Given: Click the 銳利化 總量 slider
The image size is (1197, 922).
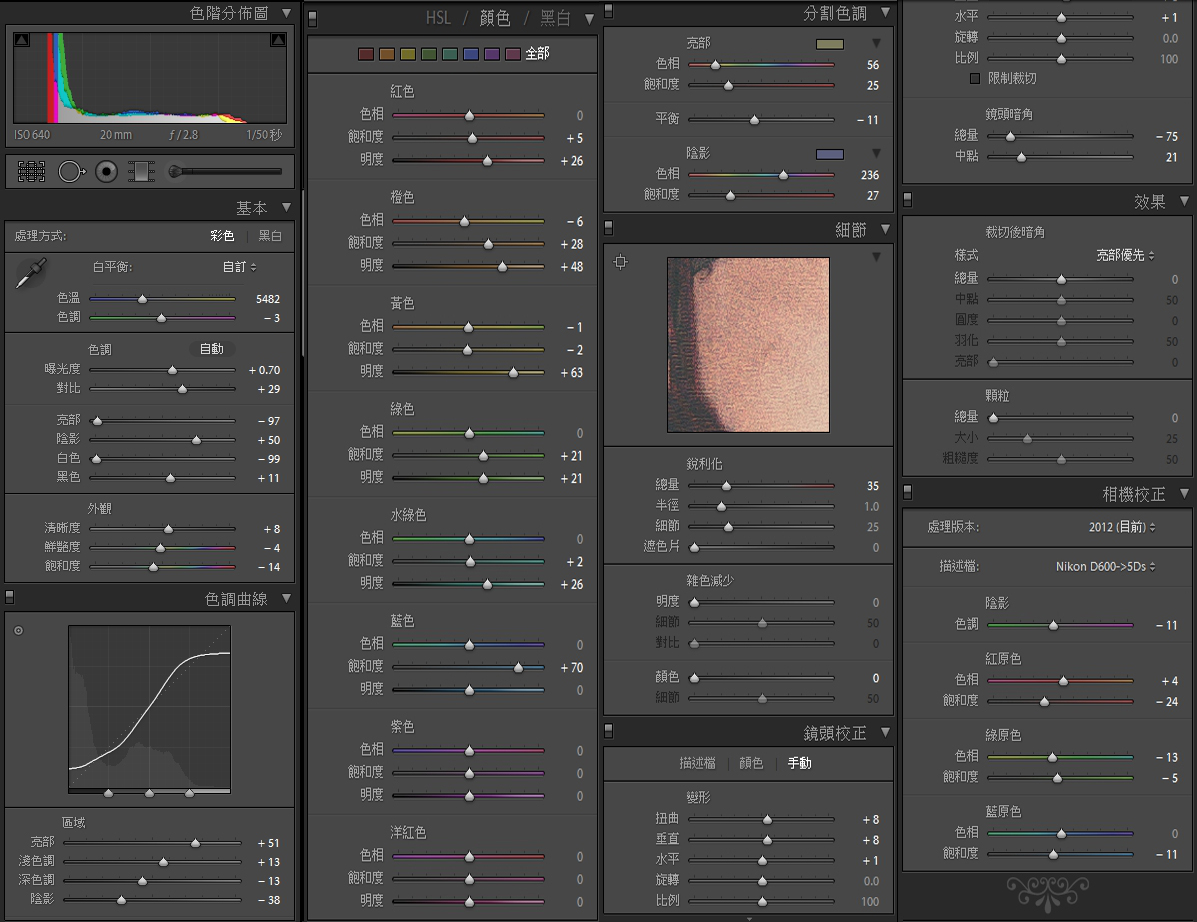Looking at the screenshot, I should [761, 486].
